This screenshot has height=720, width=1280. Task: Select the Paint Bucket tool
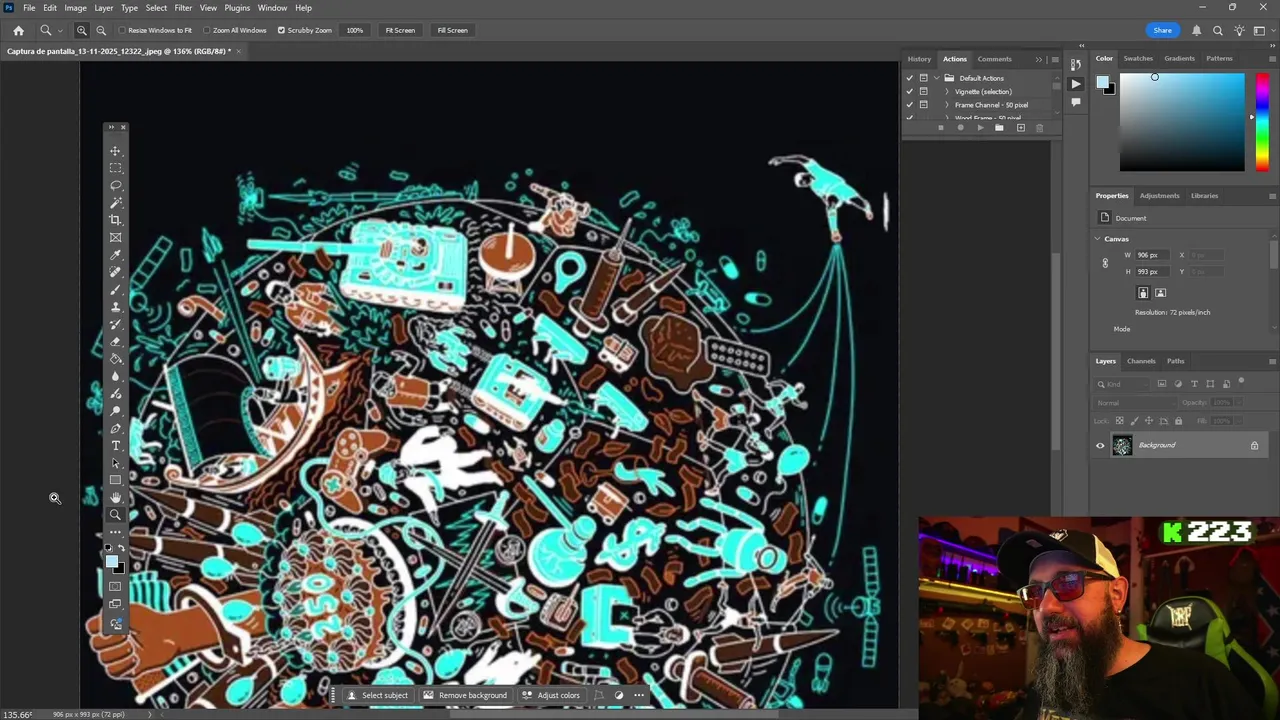[116, 359]
